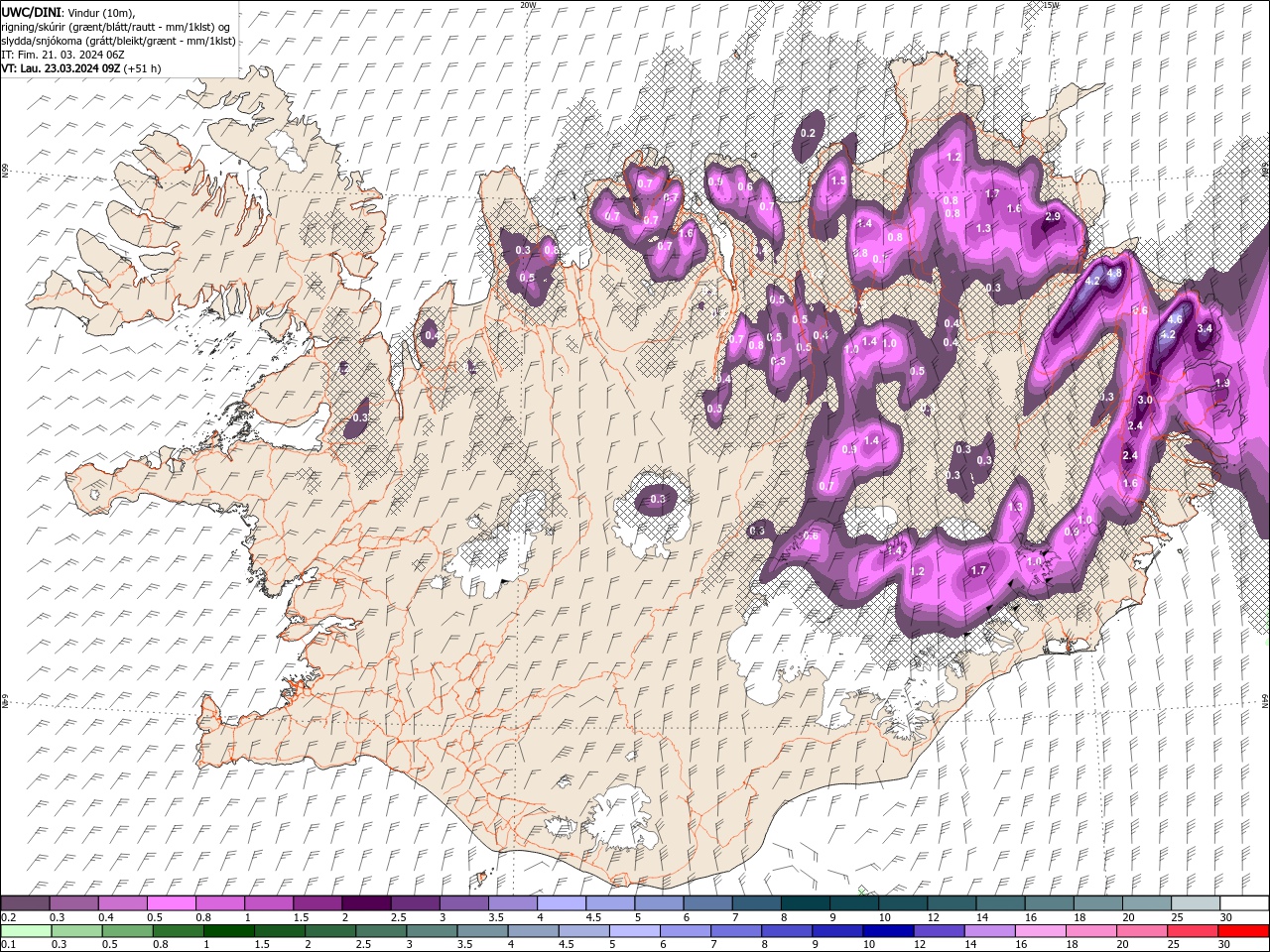Upper legend: click swatch between 5 and 6
Screen dimensions: 1270x952
[x=659, y=903]
